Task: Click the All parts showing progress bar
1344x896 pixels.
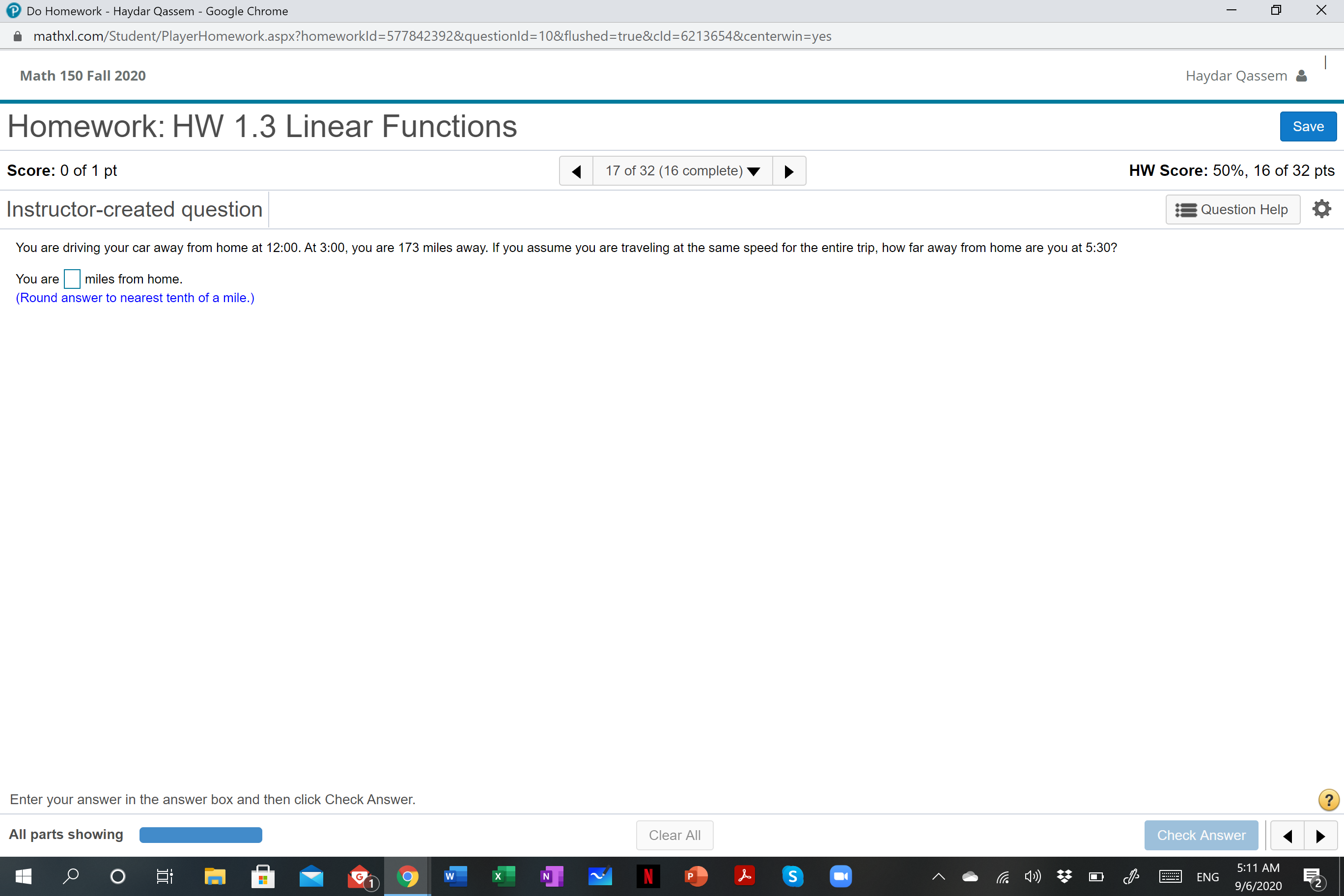Action: (x=200, y=835)
